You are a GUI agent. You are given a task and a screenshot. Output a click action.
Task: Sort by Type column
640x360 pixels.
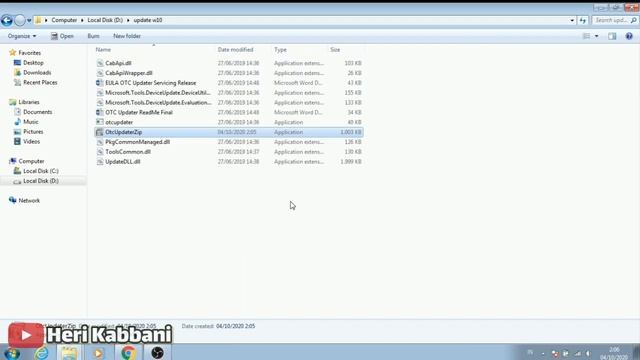(x=280, y=49)
